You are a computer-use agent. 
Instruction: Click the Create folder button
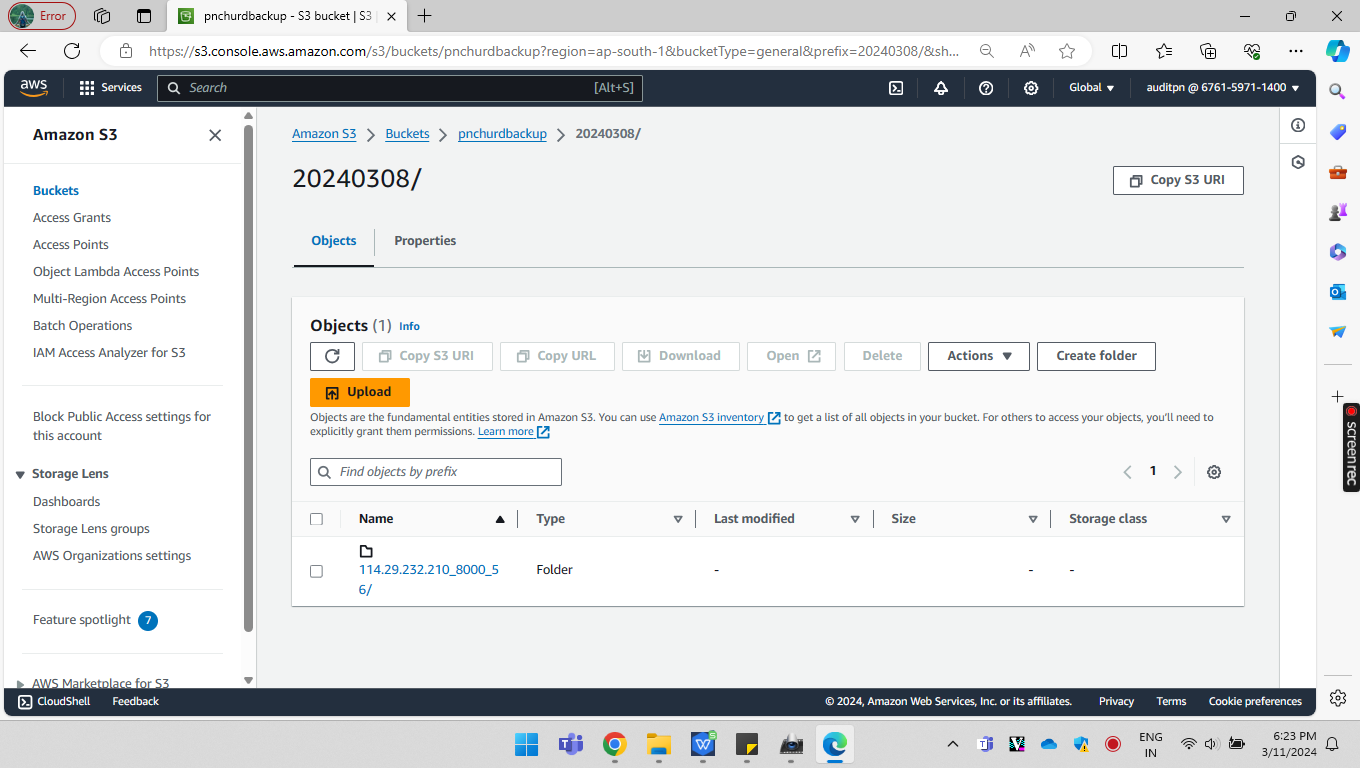pyautogui.click(x=1097, y=356)
